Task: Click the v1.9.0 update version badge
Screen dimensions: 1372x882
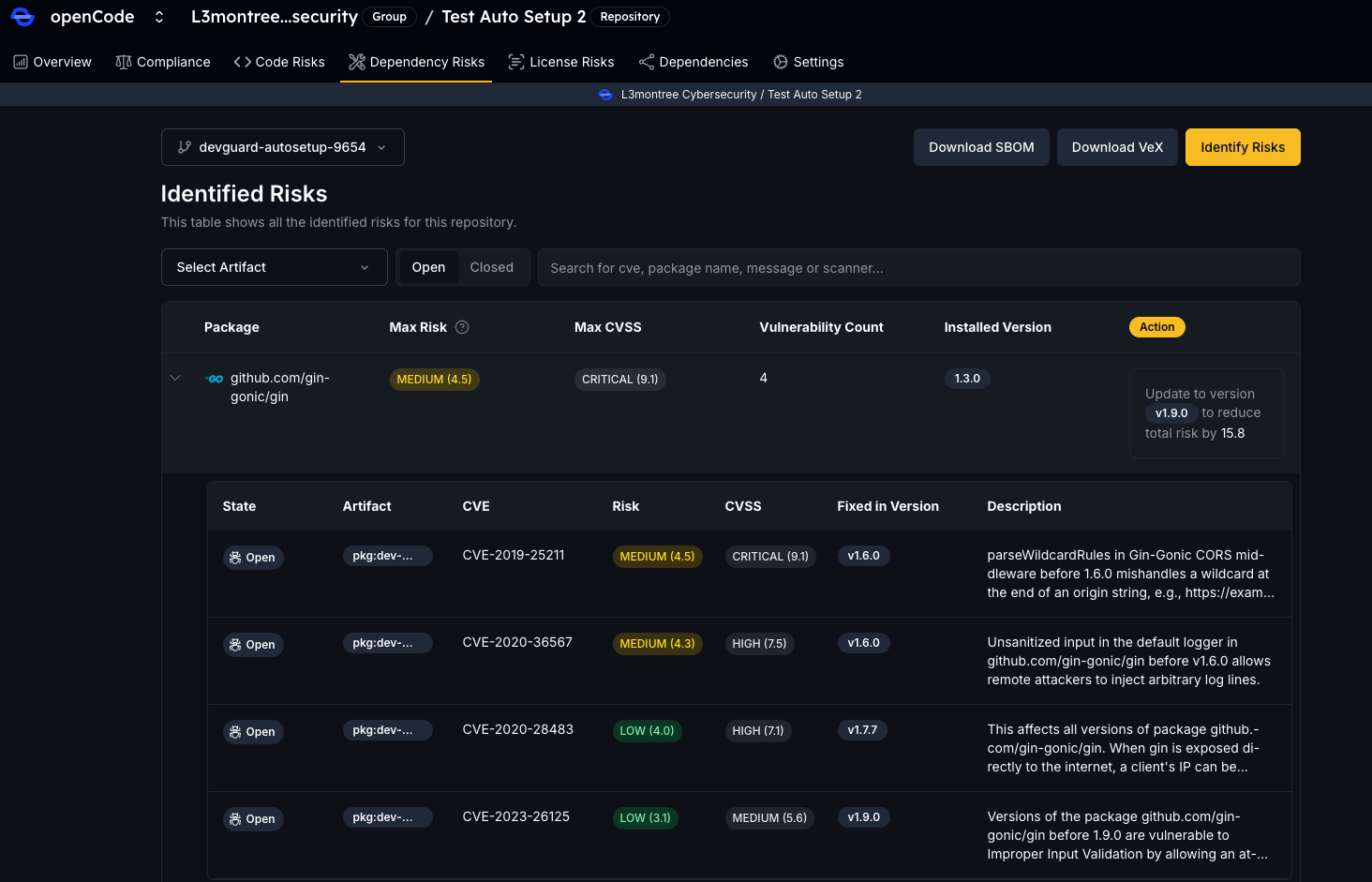Action: [1171, 413]
